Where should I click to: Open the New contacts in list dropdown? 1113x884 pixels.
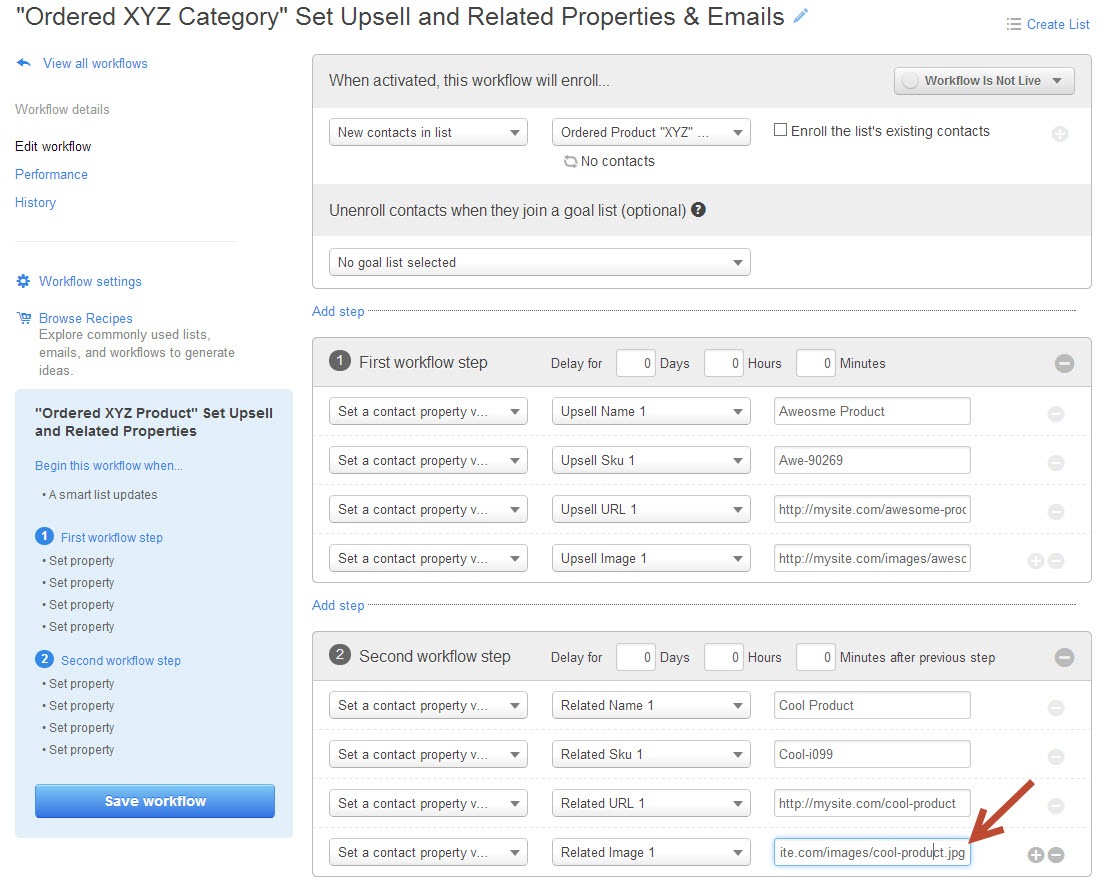tap(428, 132)
